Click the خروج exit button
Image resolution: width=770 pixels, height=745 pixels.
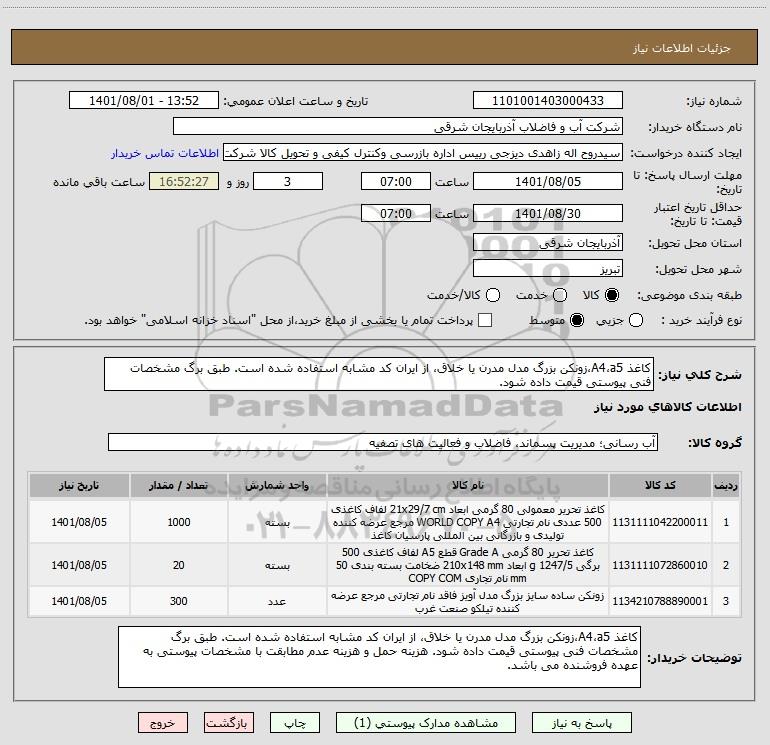click(x=163, y=723)
